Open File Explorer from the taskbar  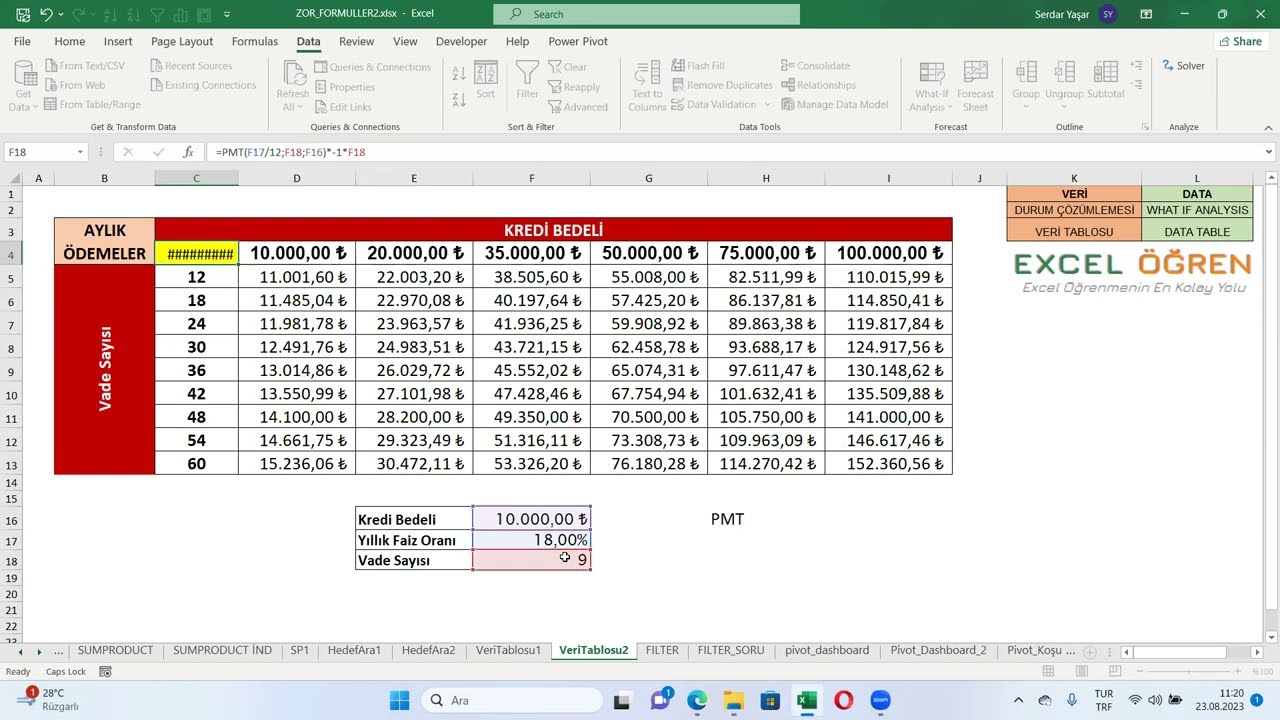point(733,700)
